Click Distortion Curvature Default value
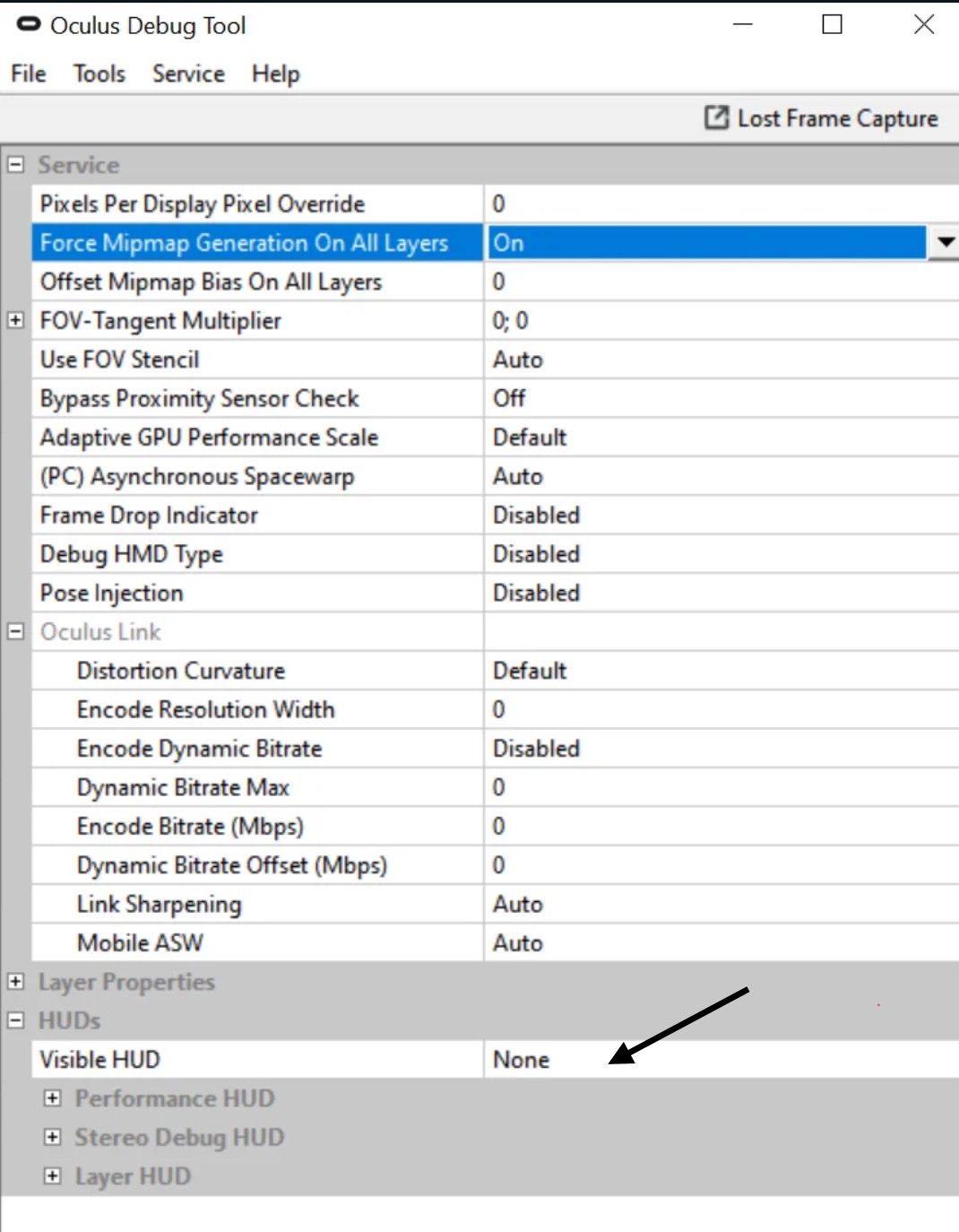This screenshot has height=1232, width=959. click(x=721, y=671)
